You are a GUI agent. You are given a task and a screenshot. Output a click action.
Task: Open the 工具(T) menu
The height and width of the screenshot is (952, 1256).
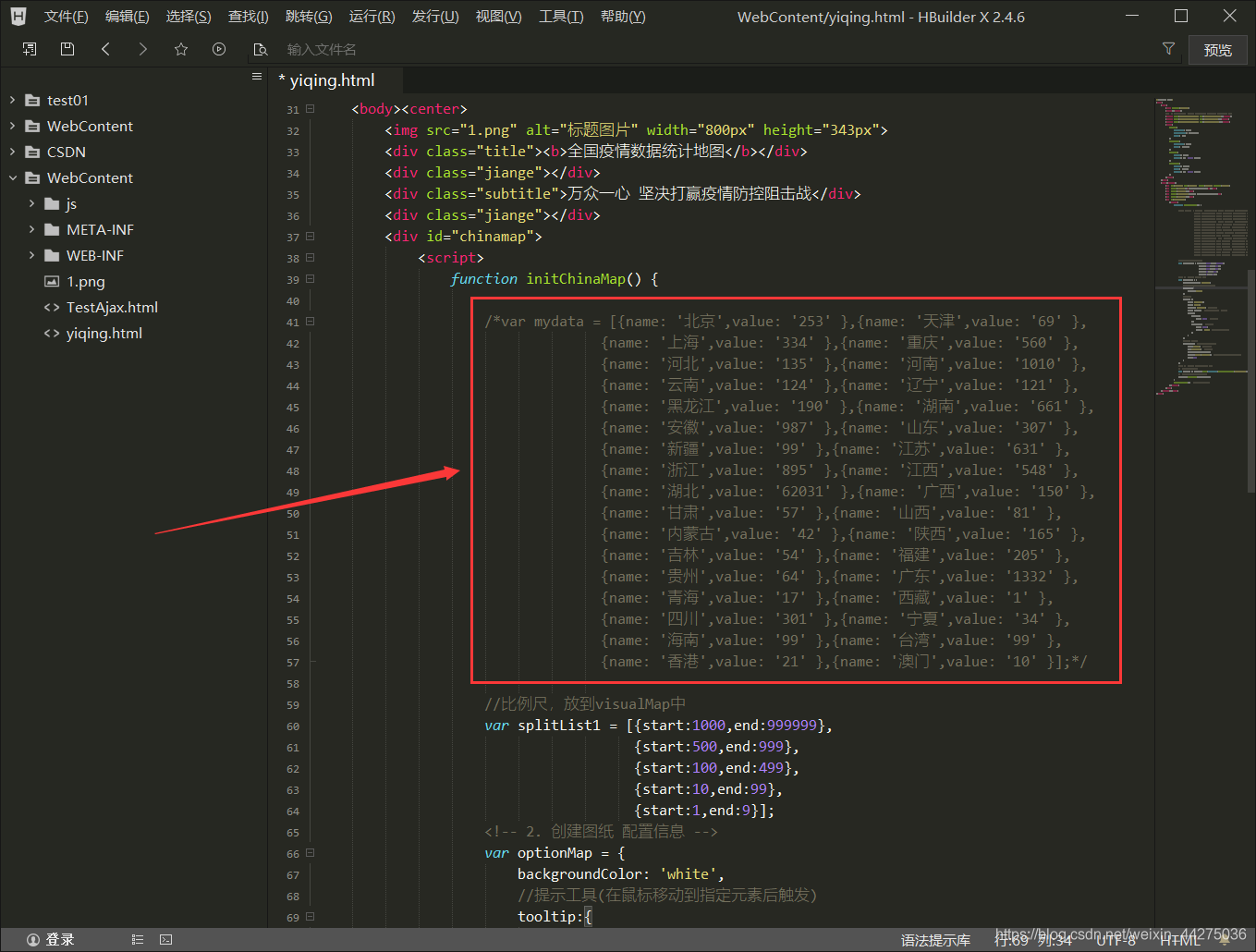click(x=561, y=17)
